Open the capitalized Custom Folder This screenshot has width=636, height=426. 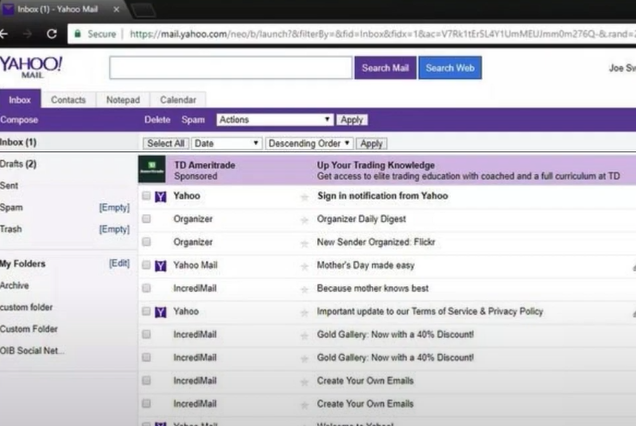[x=29, y=329]
